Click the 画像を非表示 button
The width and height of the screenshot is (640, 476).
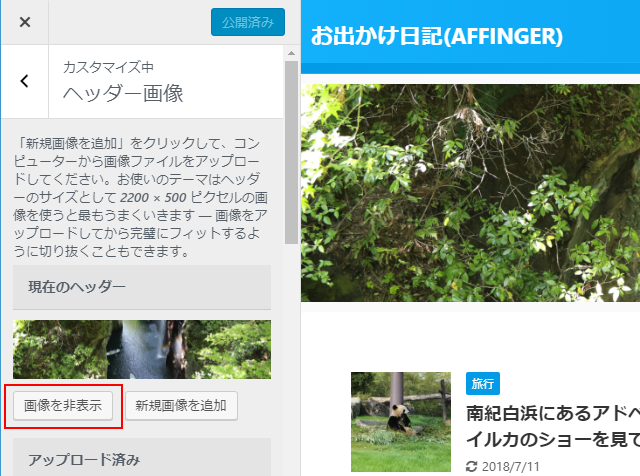[63, 406]
